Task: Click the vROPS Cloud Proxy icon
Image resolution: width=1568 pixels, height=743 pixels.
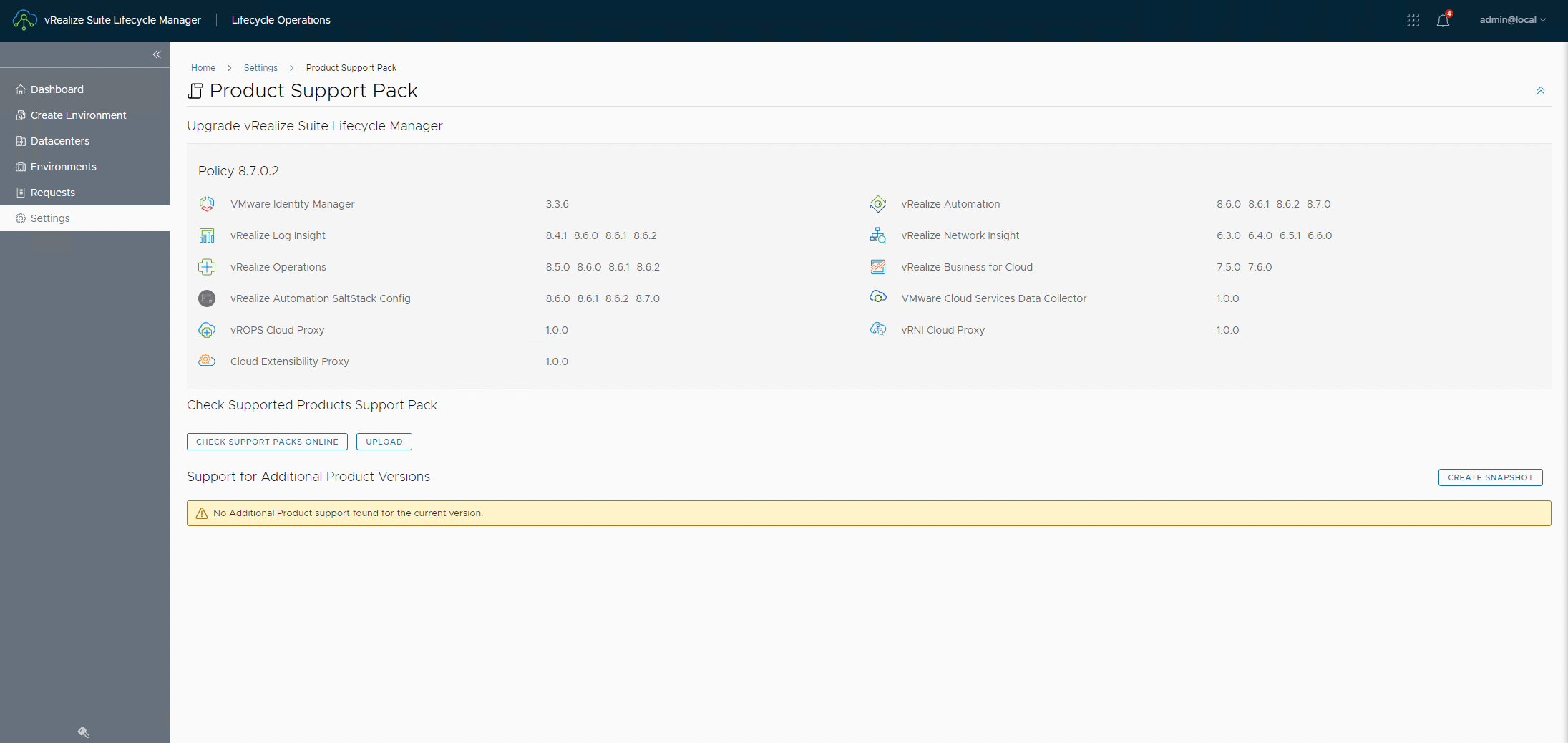Action: tap(207, 330)
